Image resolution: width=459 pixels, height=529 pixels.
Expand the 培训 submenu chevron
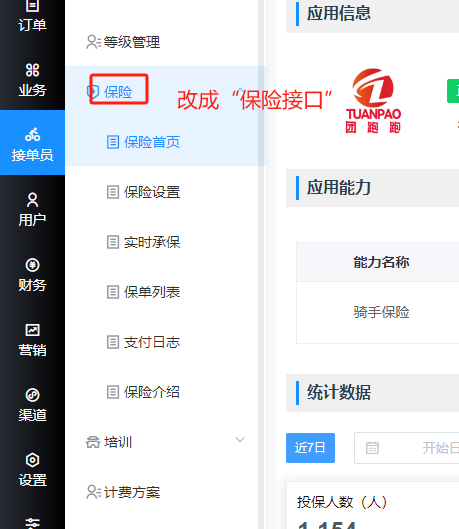pos(240,440)
